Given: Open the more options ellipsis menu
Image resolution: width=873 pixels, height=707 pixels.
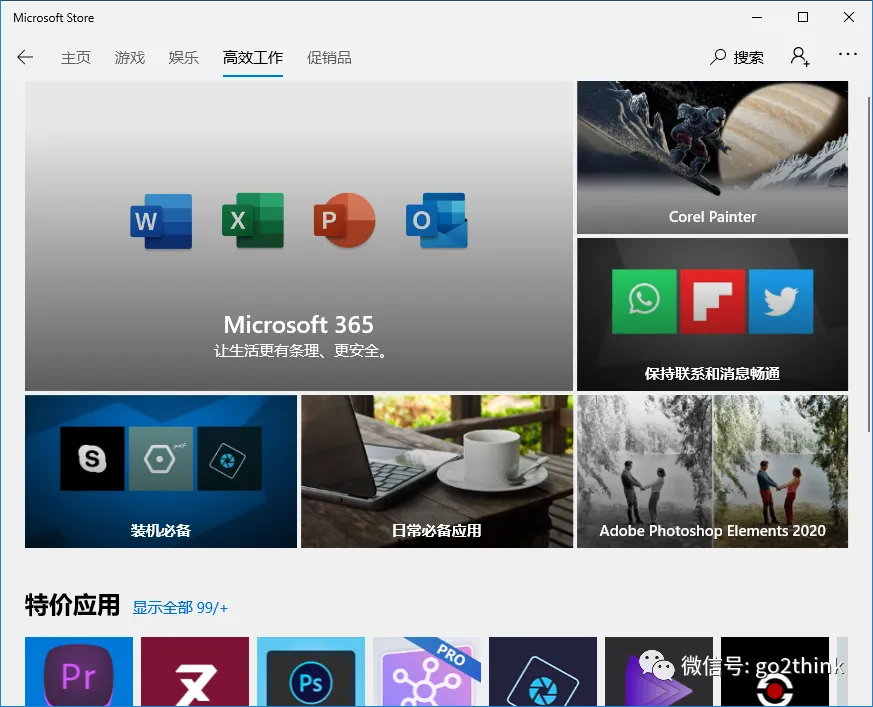Looking at the screenshot, I should pyautogui.click(x=847, y=55).
